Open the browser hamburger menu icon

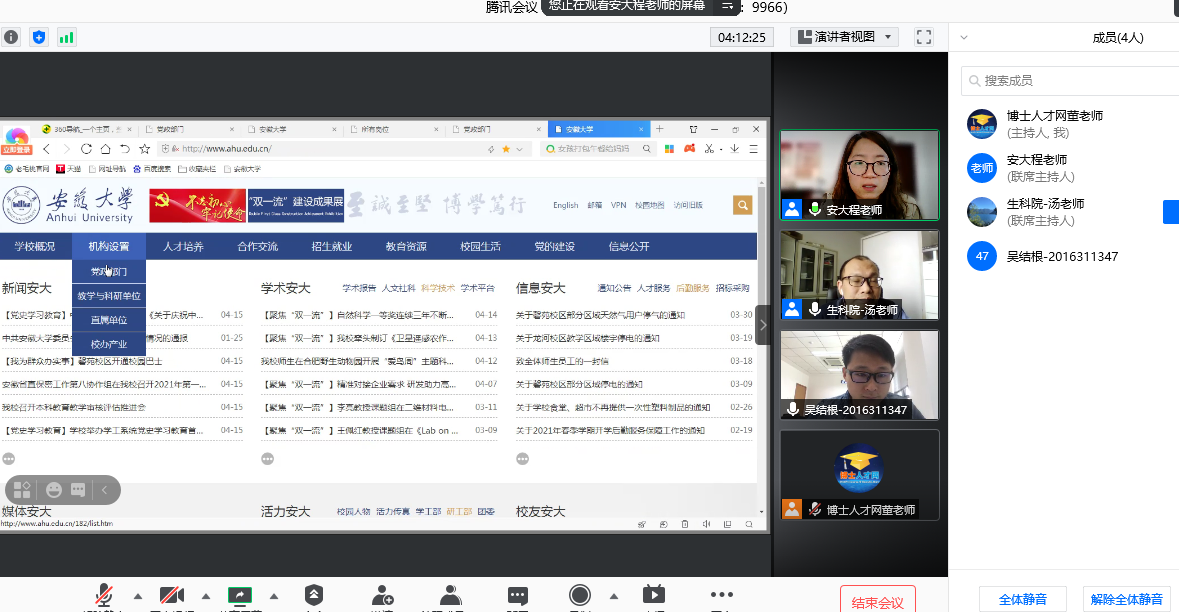[753, 149]
